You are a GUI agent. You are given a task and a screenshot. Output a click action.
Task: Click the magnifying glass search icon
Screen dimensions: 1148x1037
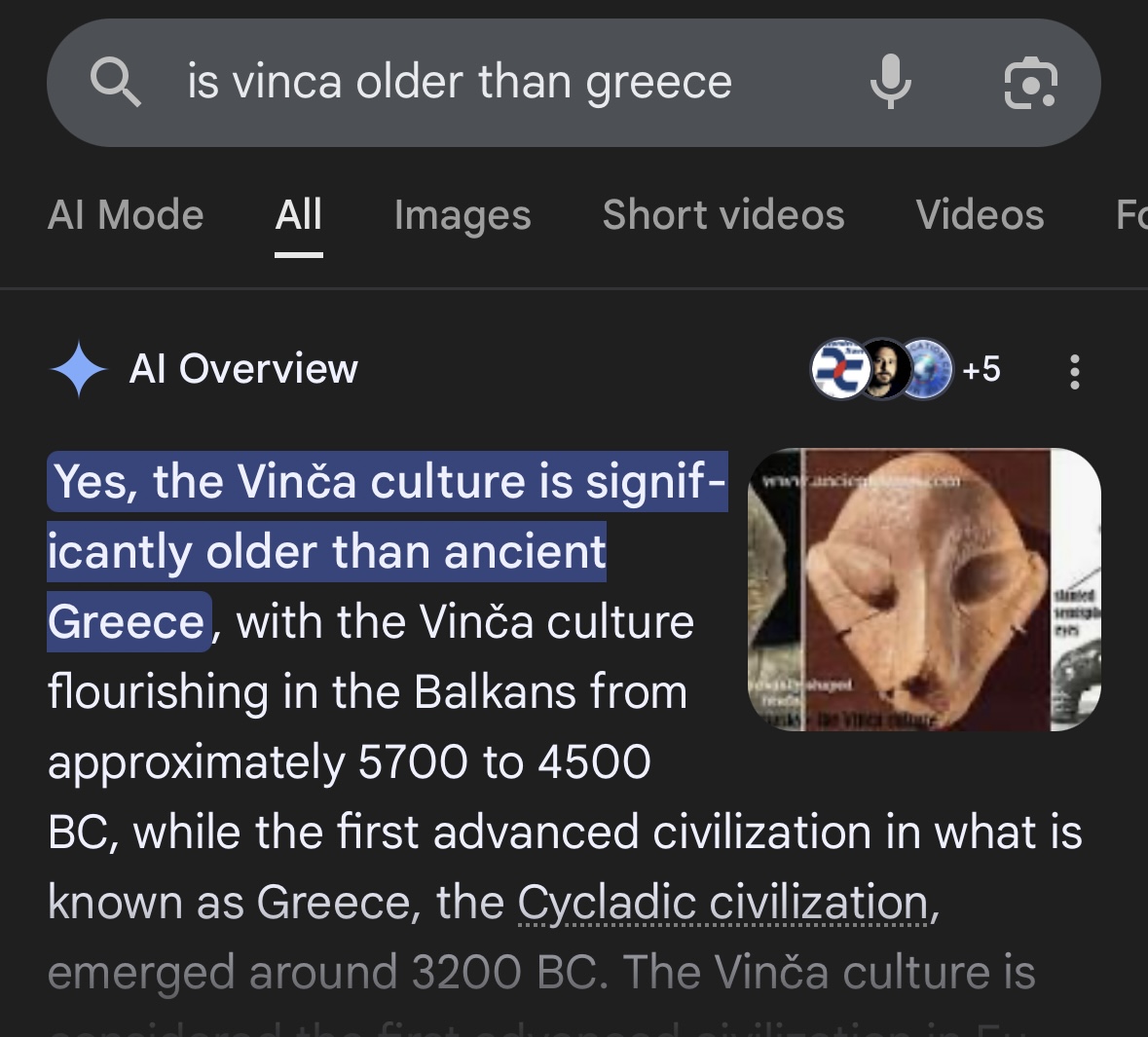[116, 82]
